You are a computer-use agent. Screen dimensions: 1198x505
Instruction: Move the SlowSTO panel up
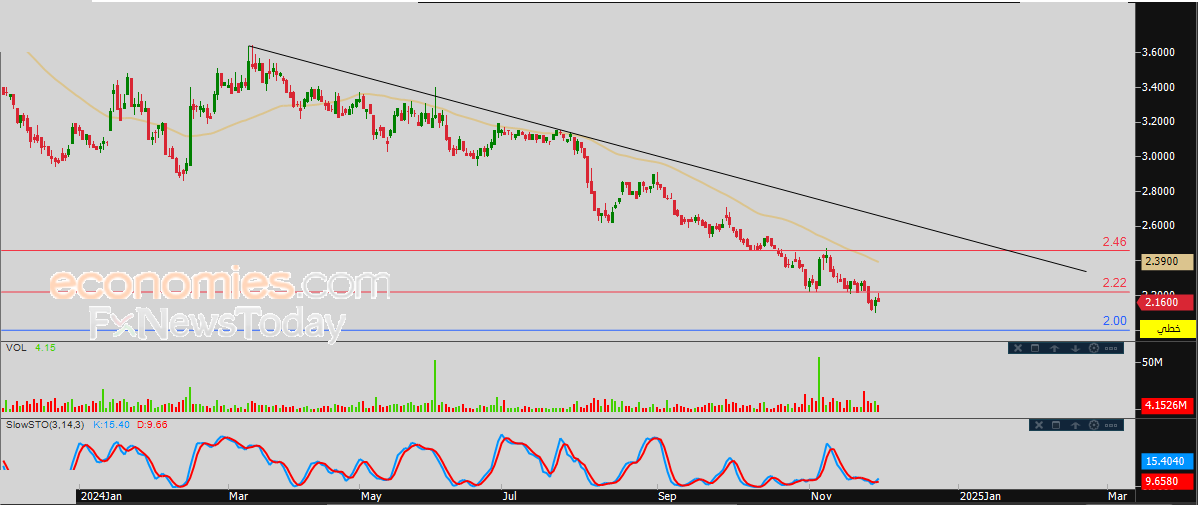coord(1075,425)
